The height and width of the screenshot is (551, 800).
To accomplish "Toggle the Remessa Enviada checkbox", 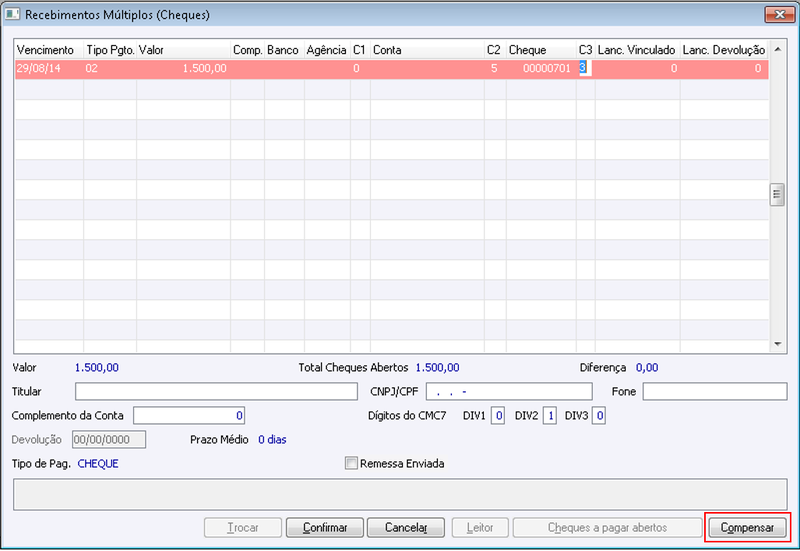I will coord(351,463).
